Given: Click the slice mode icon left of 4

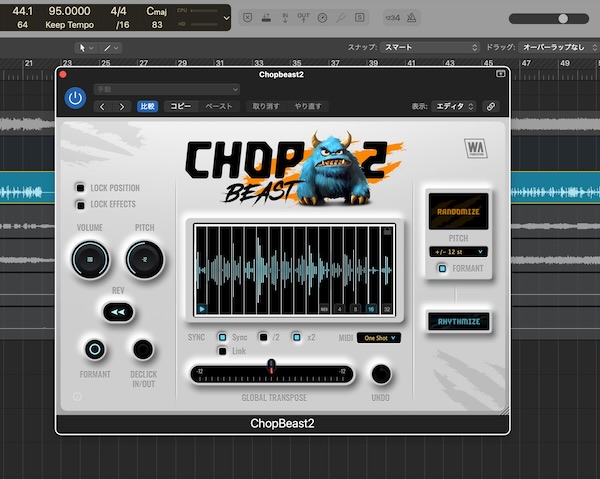Looking at the screenshot, I should 324,309.
